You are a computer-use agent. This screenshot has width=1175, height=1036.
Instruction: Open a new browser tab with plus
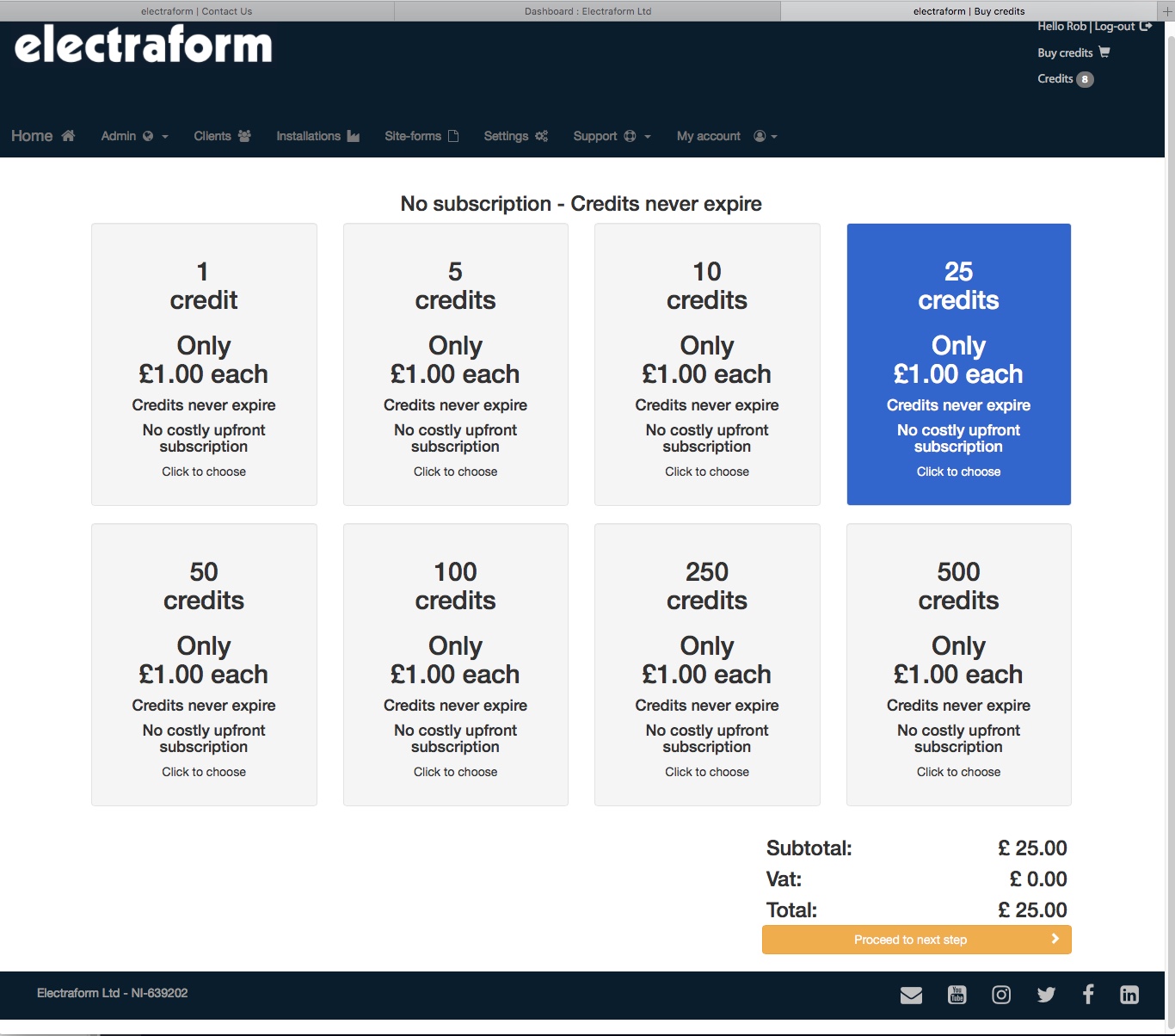pyautogui.click(x=1167, y=11)
